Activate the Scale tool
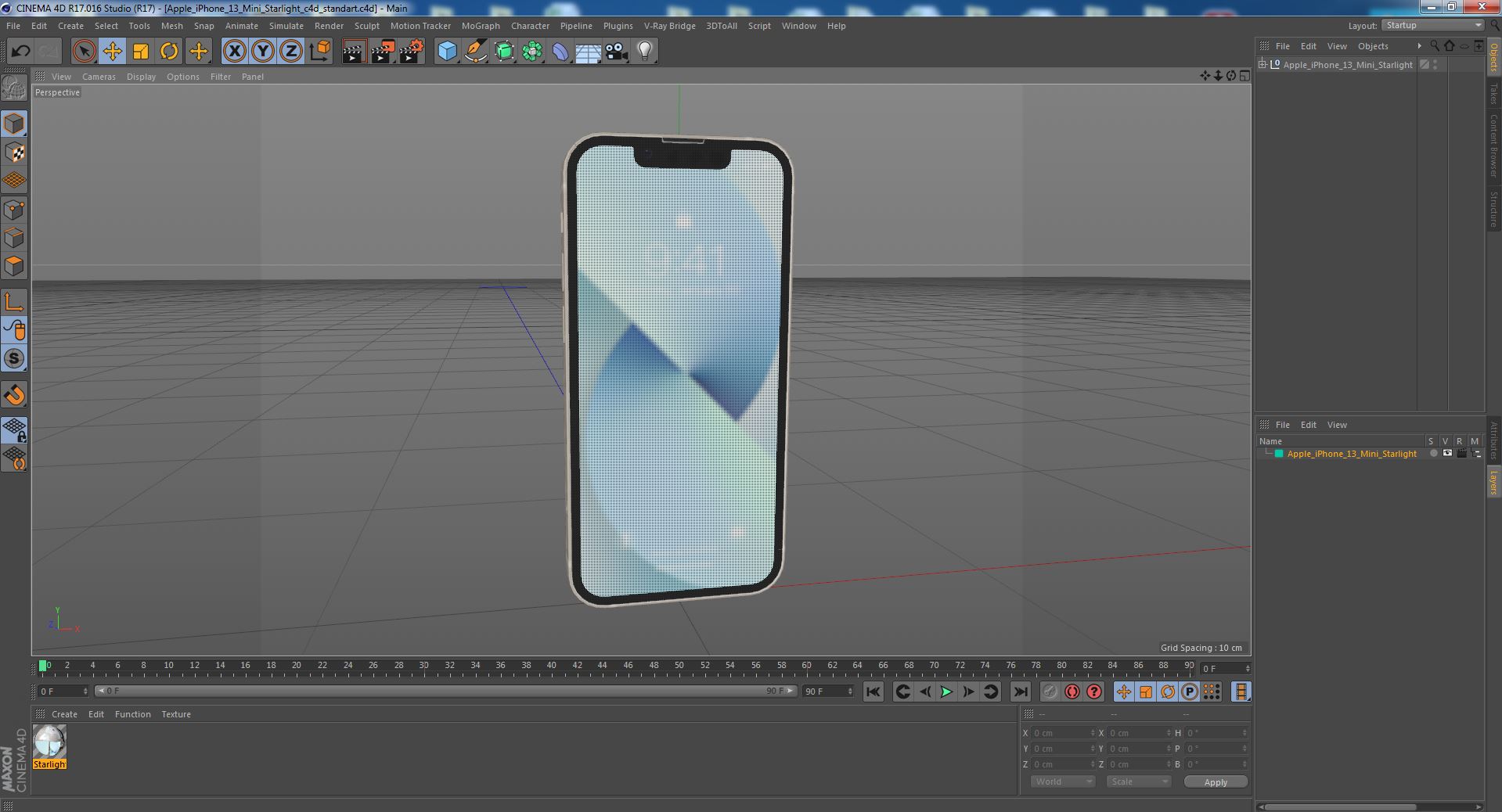The image size is (1502, 812). click(140, 52)
